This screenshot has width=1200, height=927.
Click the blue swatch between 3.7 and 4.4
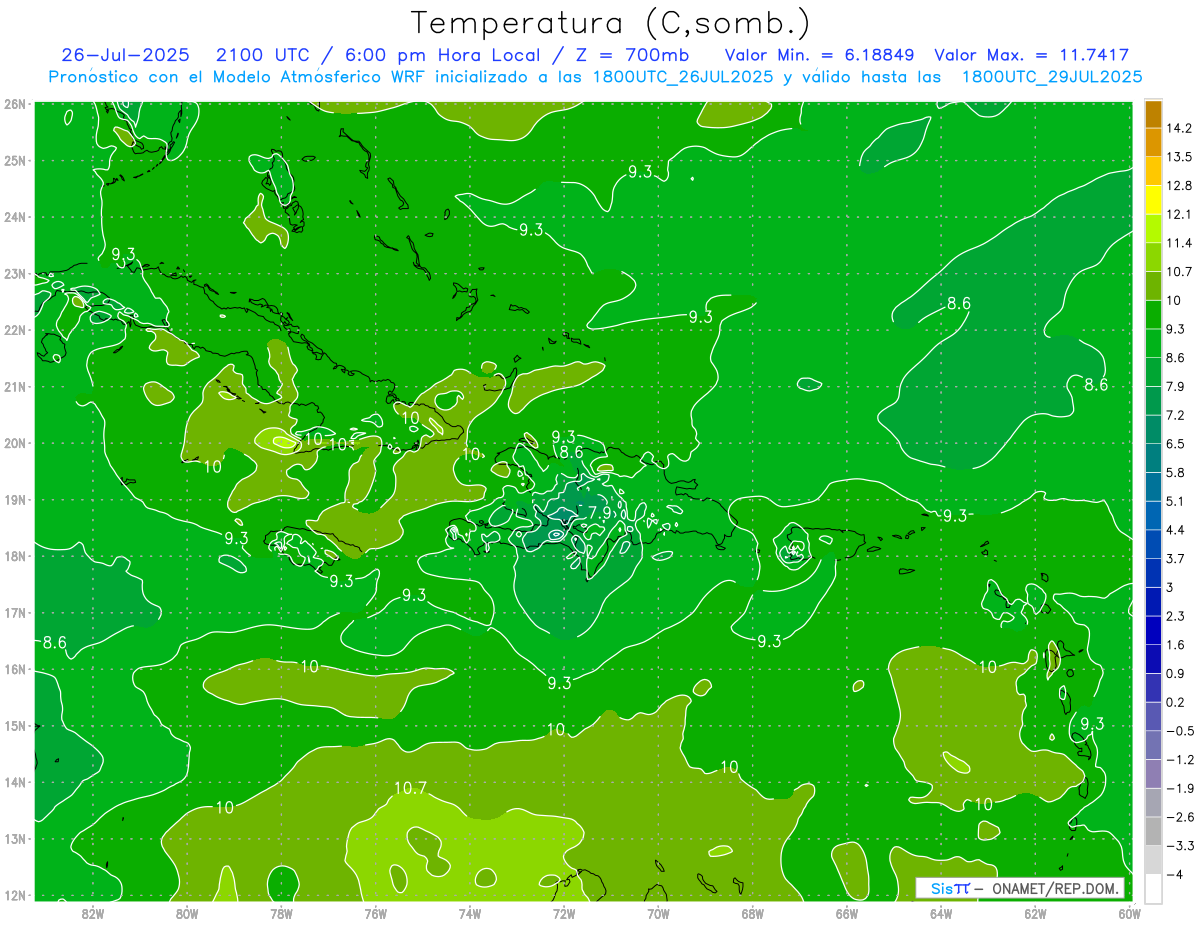tap(1153, 544)
